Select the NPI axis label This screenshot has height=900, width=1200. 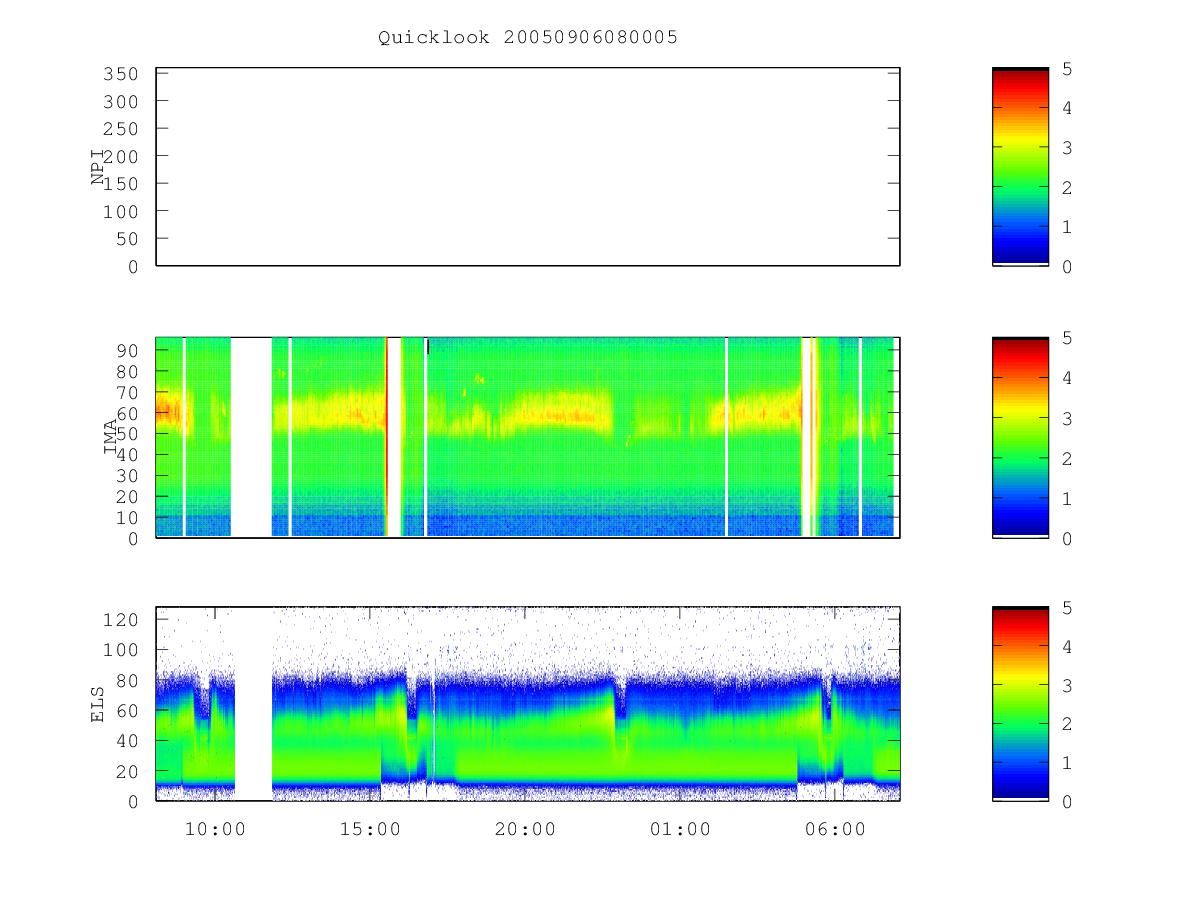coord(98,167)
